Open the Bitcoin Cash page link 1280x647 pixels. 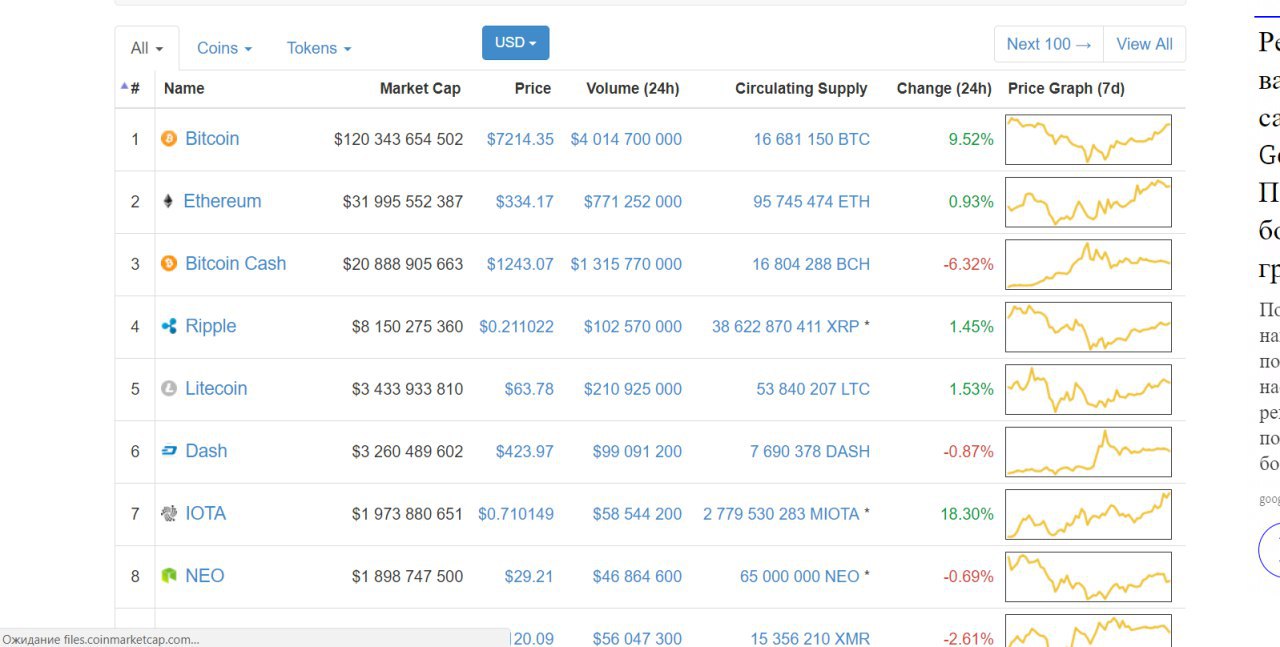click(x=236, y=264)
